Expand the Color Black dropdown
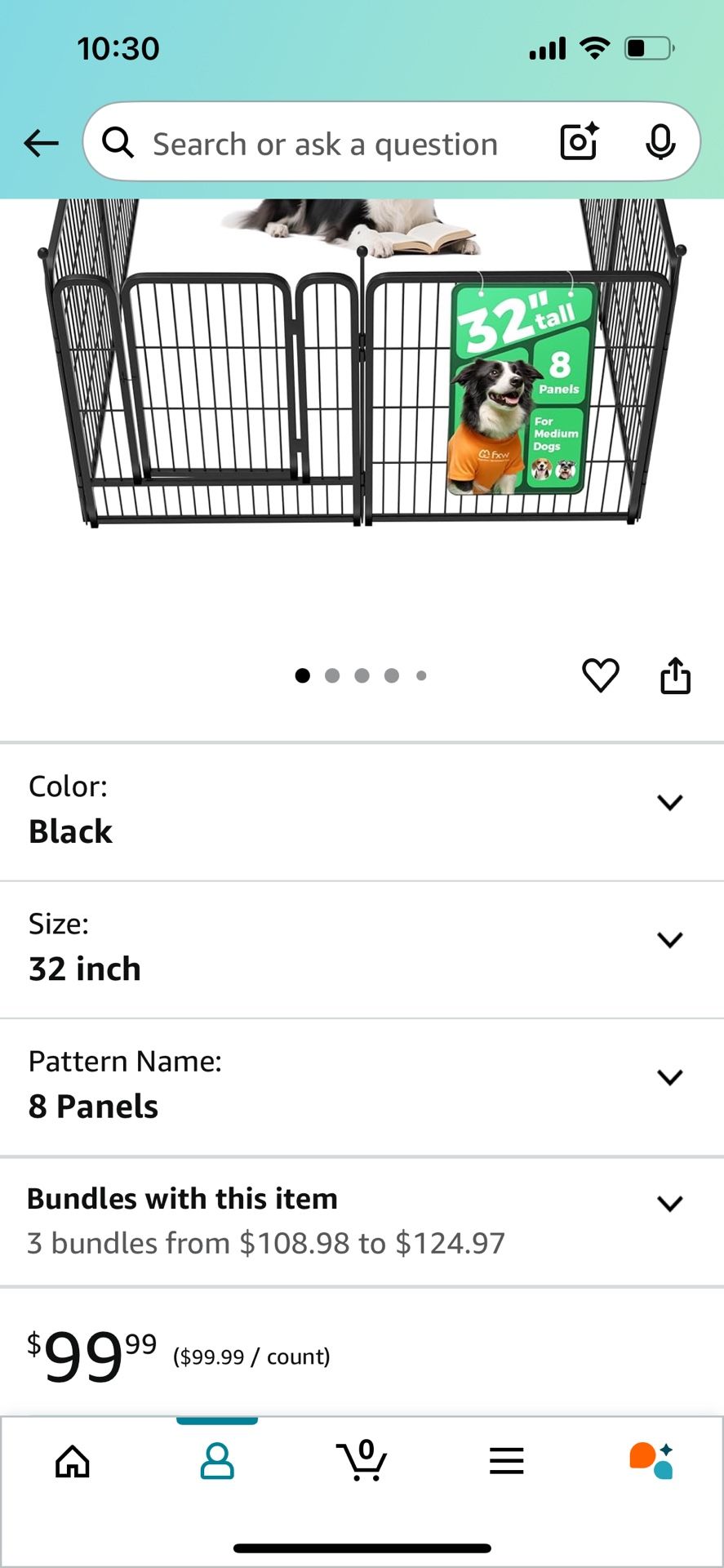The width and height of the screenshot is (724, 1568). coord(669,803)
